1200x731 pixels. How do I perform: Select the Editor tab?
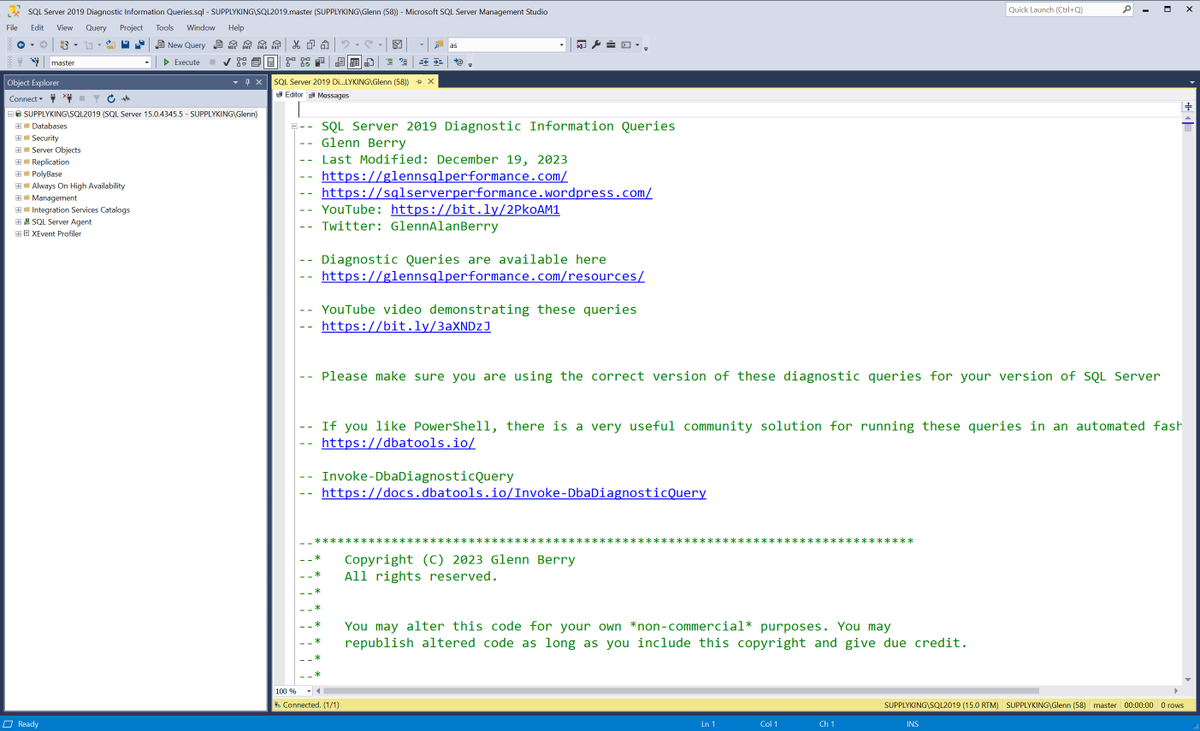(x=290, y=95)
